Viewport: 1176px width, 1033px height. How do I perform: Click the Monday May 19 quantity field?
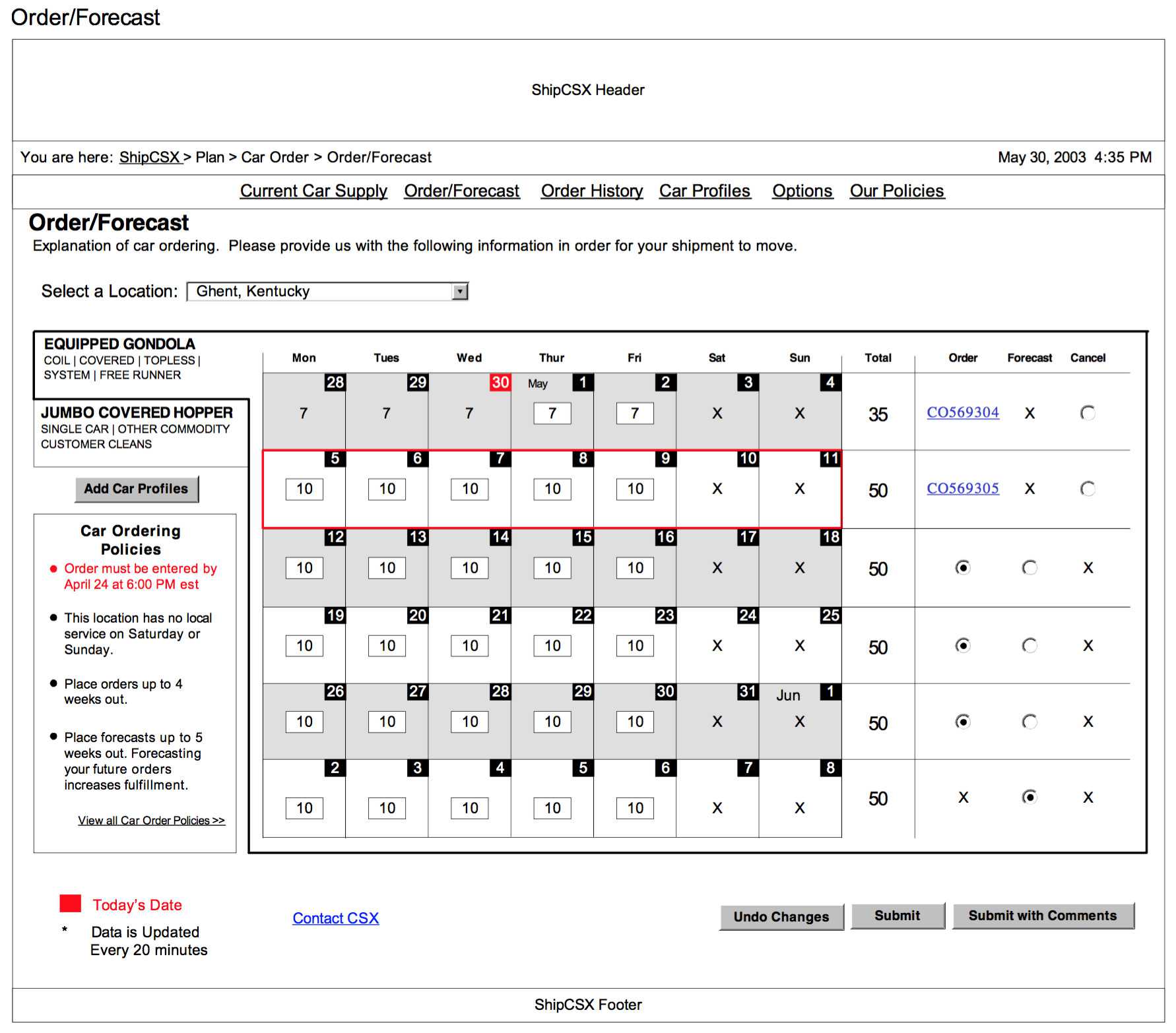pos(304,646)
